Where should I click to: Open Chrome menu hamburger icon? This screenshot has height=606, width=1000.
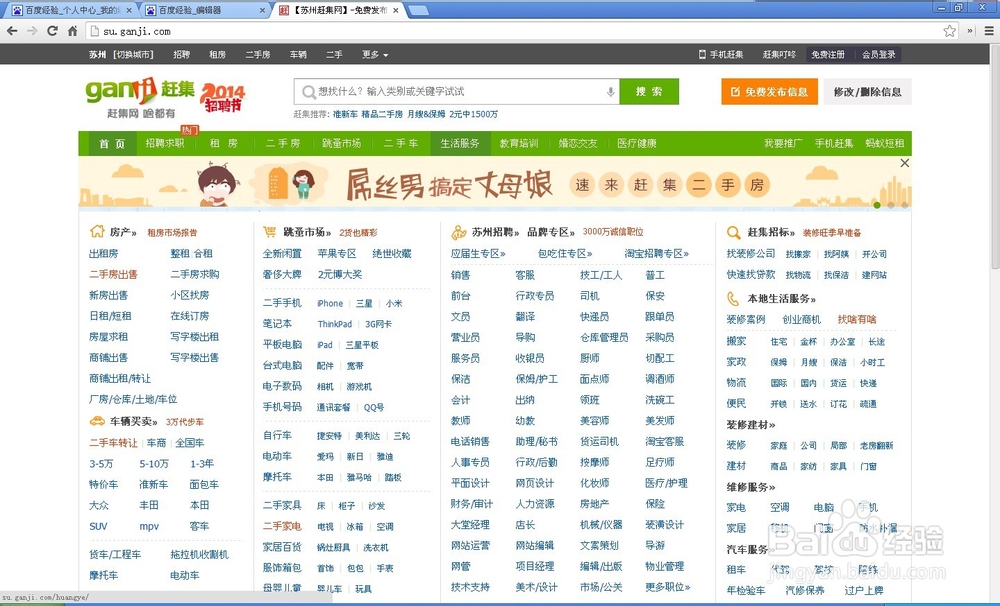pos(989,31)
